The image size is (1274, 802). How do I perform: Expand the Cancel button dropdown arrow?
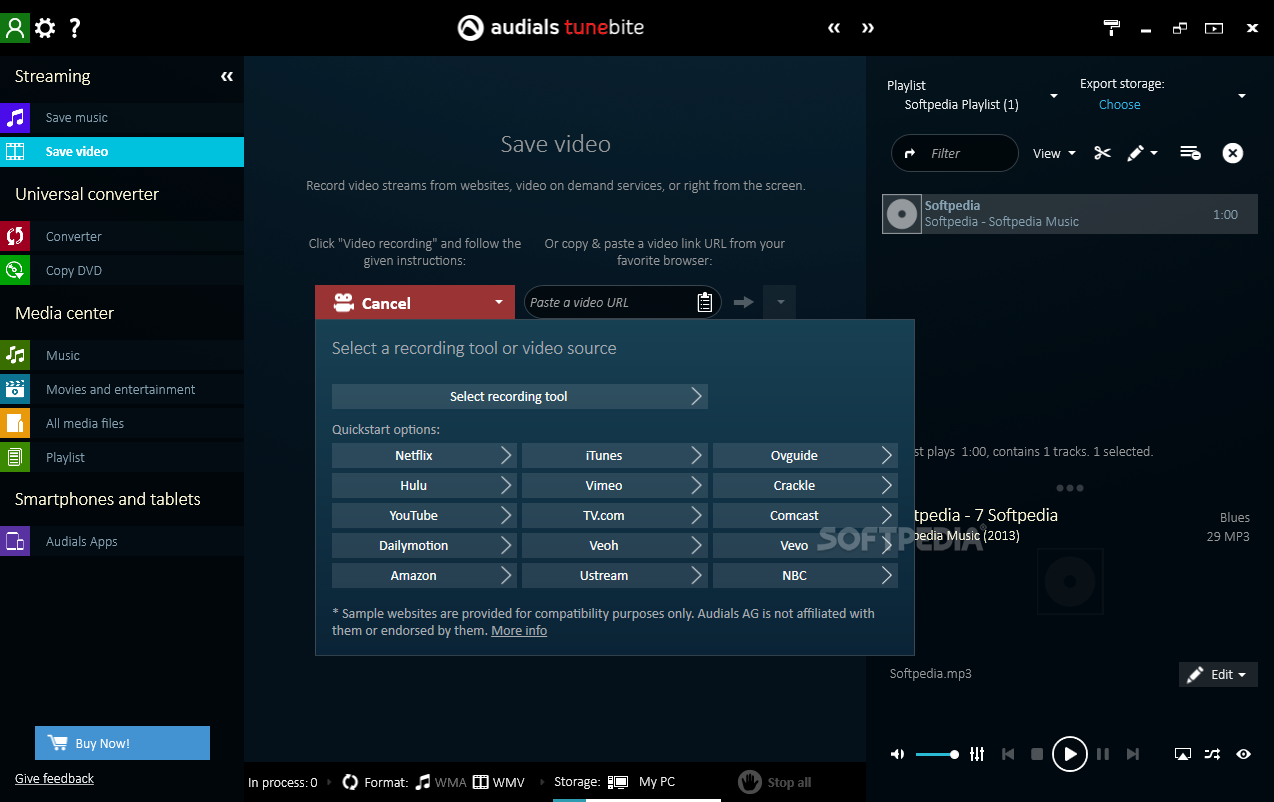point(499,302)
